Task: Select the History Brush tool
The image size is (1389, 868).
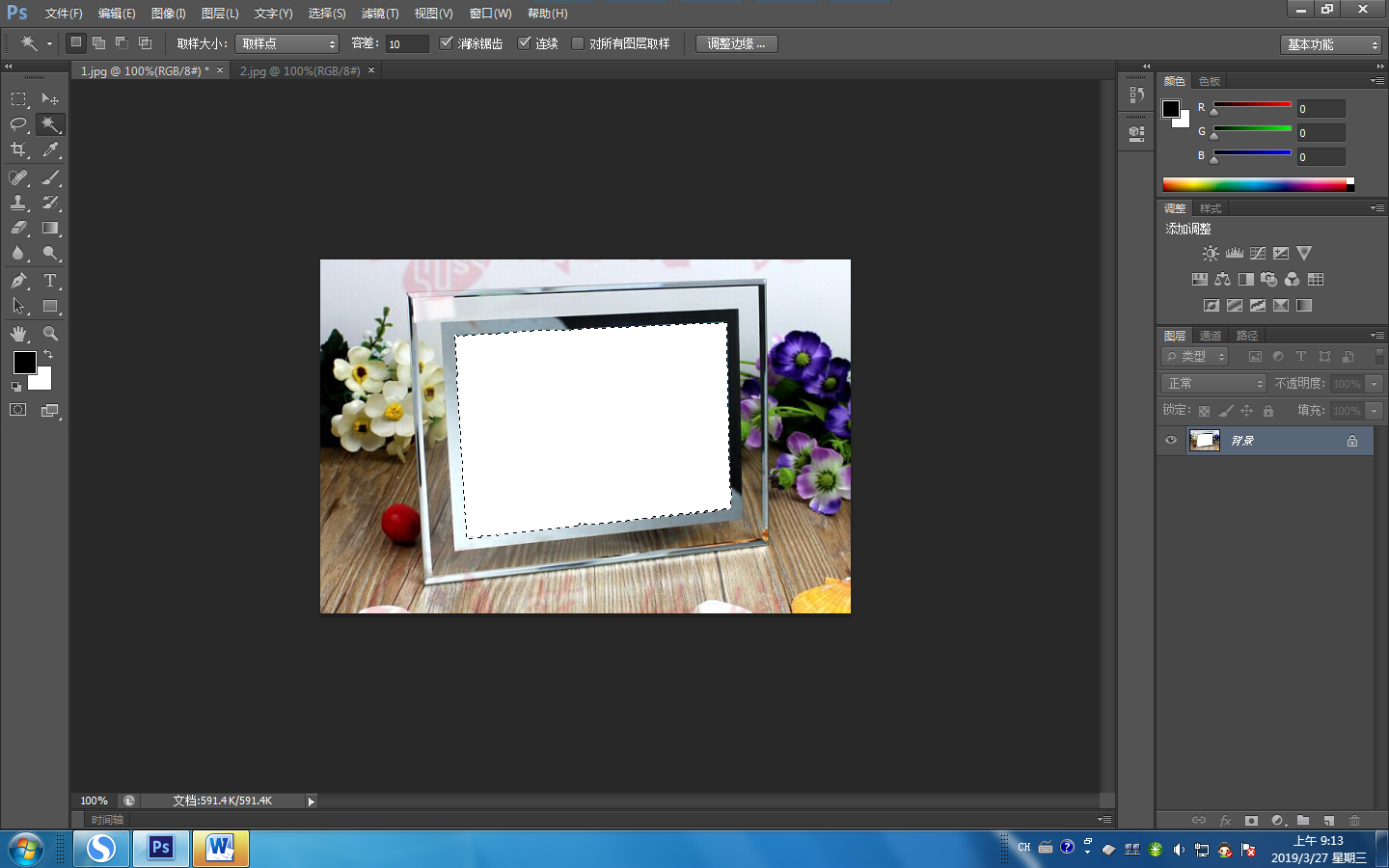Action: 50,203
